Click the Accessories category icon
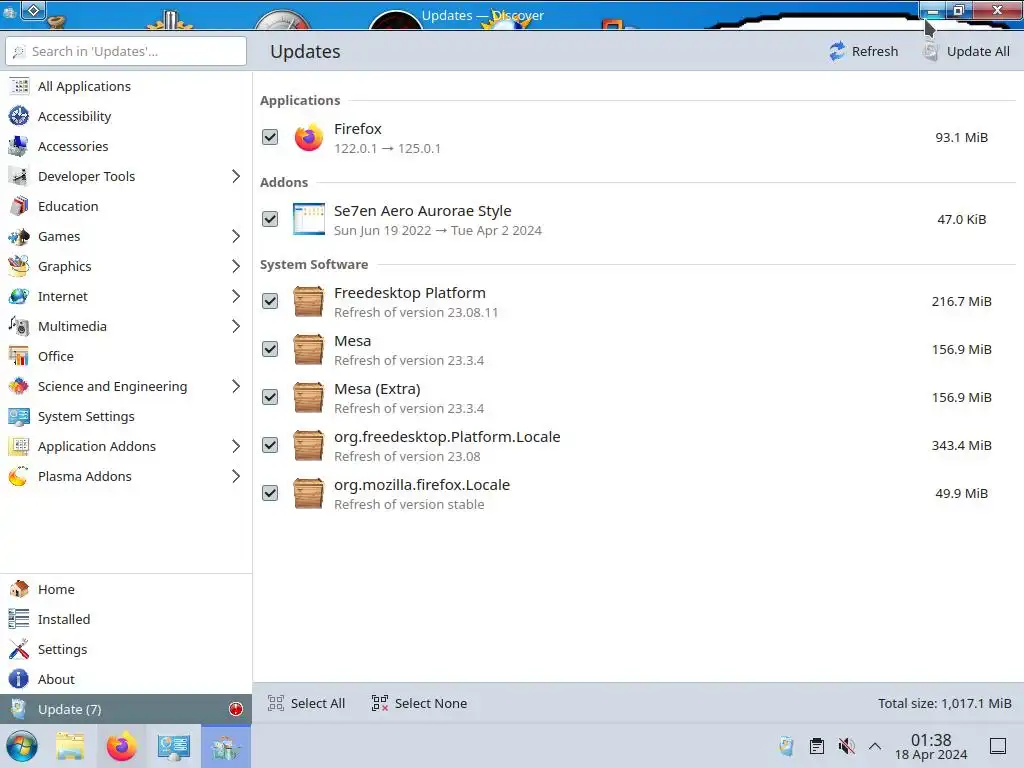 (x=19, y=146)
